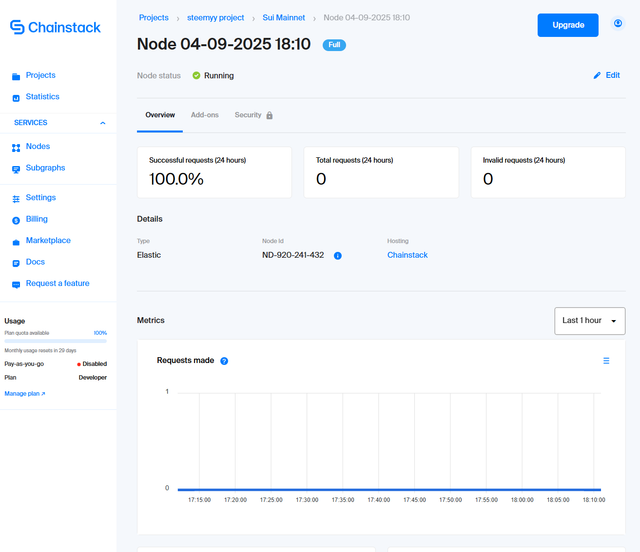Click the Requests made chart heading
The image size is (640, 552).
[185, 361]
